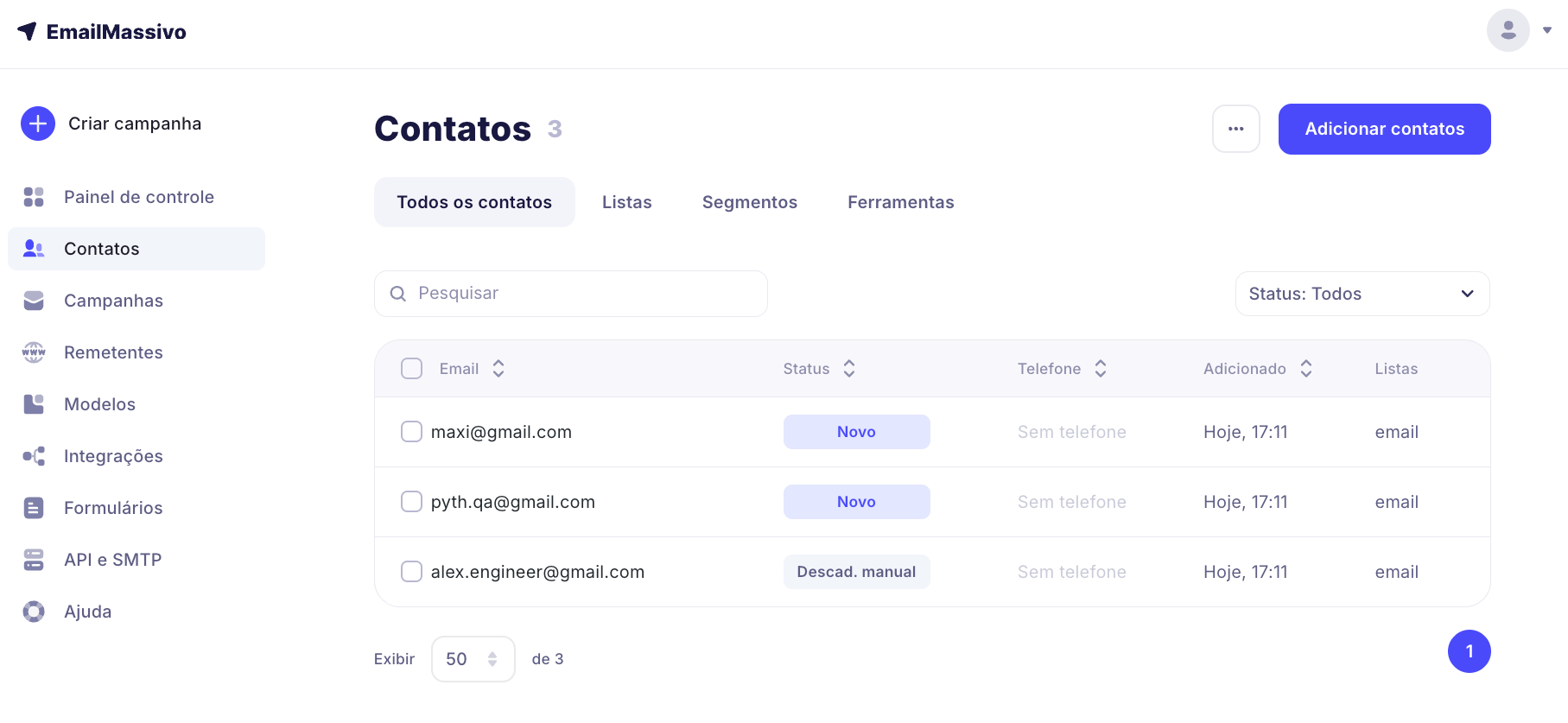The image size is (1568, 723).
Task: Check the box for maxi@gmail.com
Action: (412, 432)
